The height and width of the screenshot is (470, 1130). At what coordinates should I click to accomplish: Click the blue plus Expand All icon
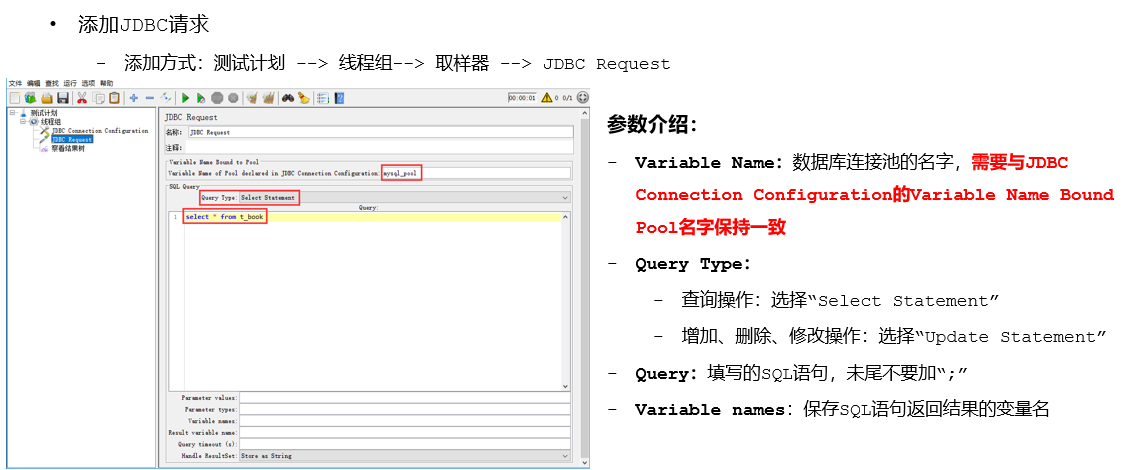133,98
